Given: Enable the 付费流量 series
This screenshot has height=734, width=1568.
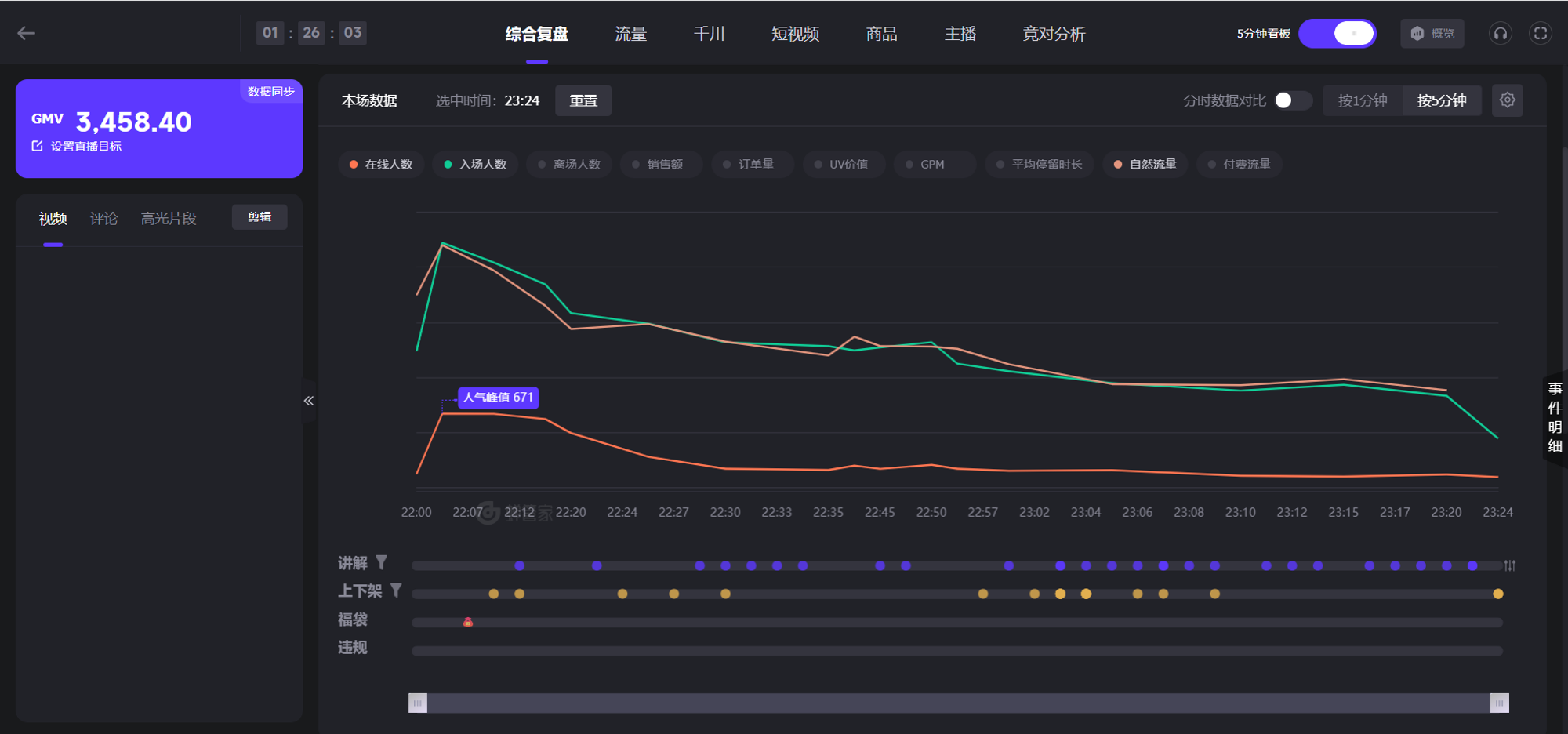Looking at the screenshot, I should [1240, 165].
